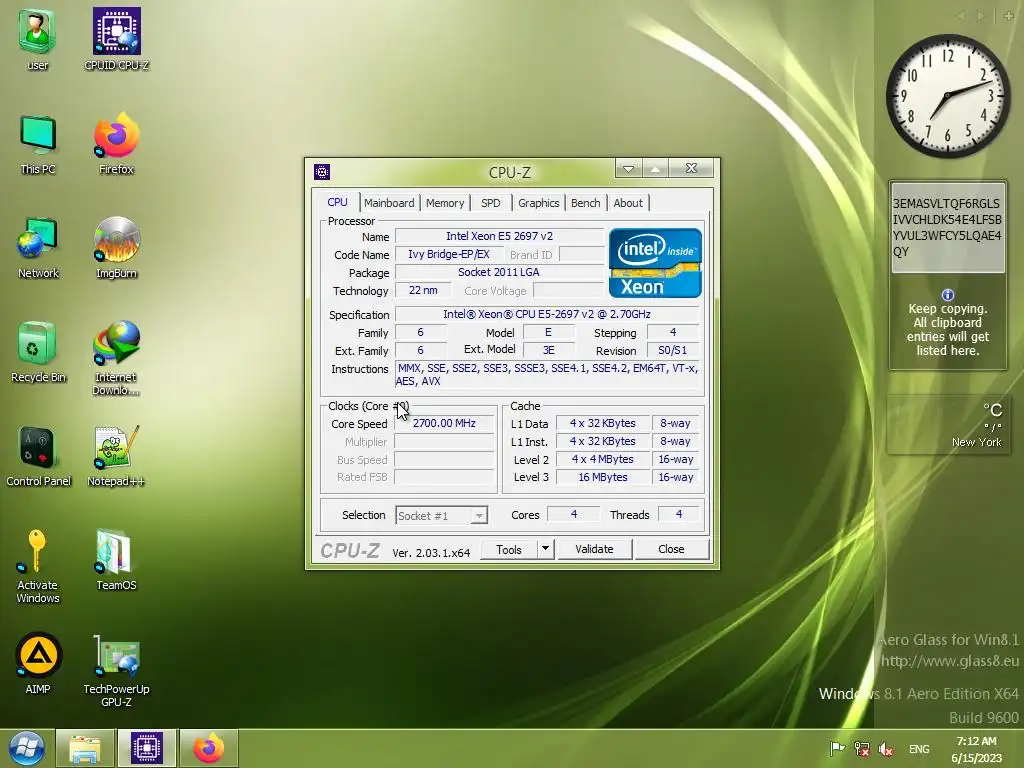This screenshot has width=1024, height=768.
Task: Click Package value Socket 2011 LGA
Action: point(500,272)
